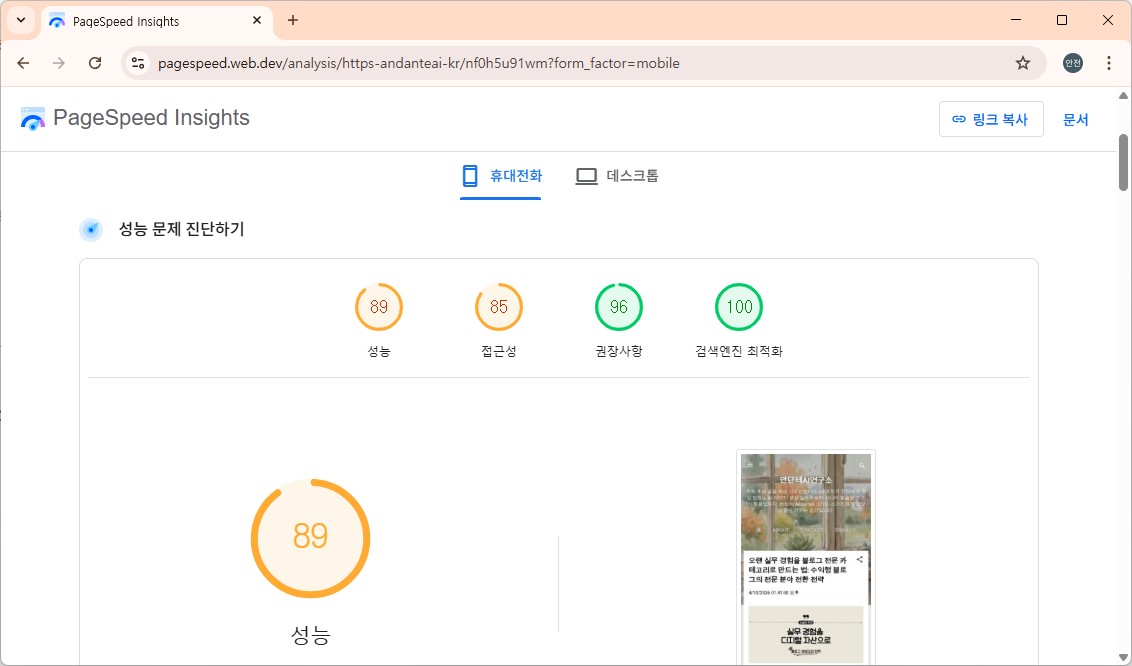Viewport: 1132px width, 666px height.
Task: Open the Chrome three-dot menu
Action: coord(1108,62)
